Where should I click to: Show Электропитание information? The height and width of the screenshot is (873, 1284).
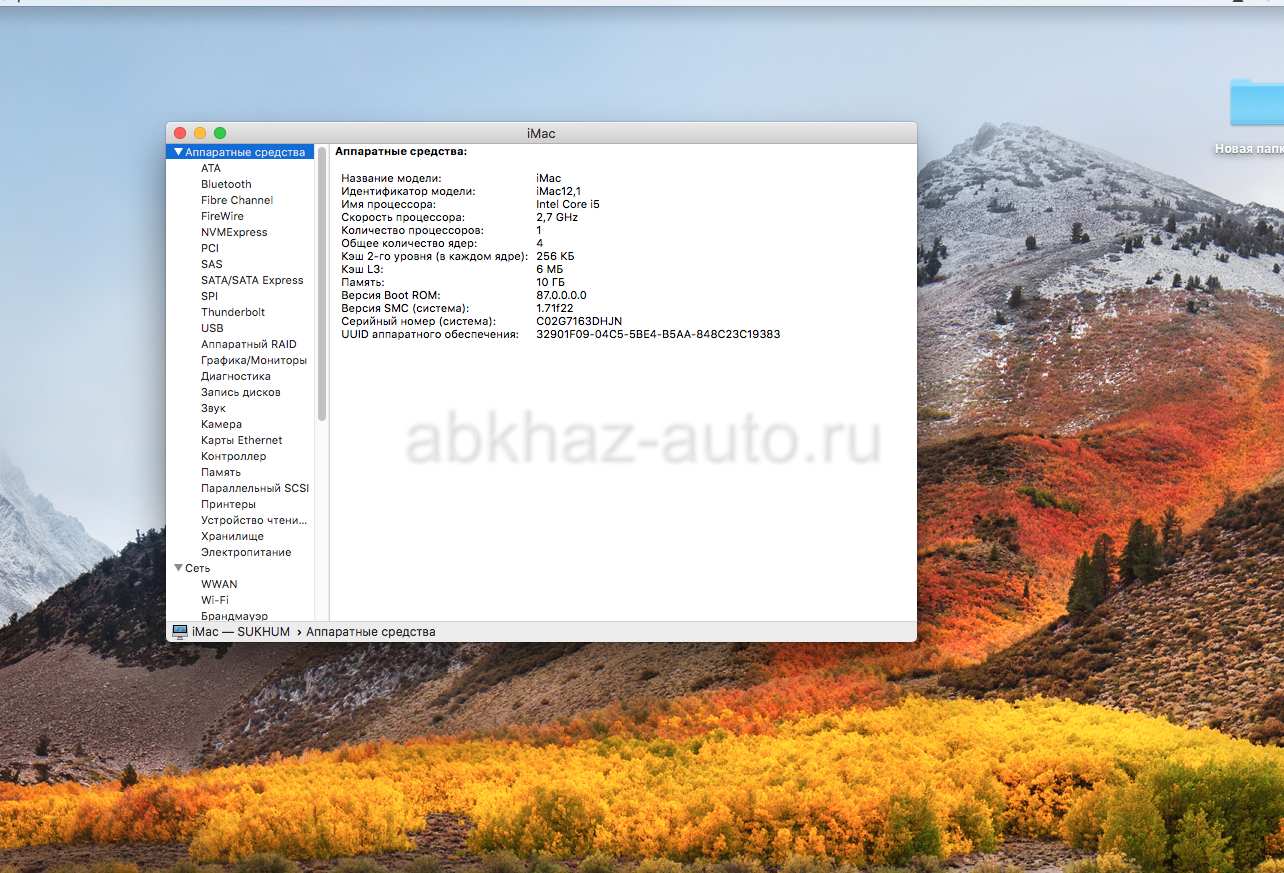click(246, 552)
